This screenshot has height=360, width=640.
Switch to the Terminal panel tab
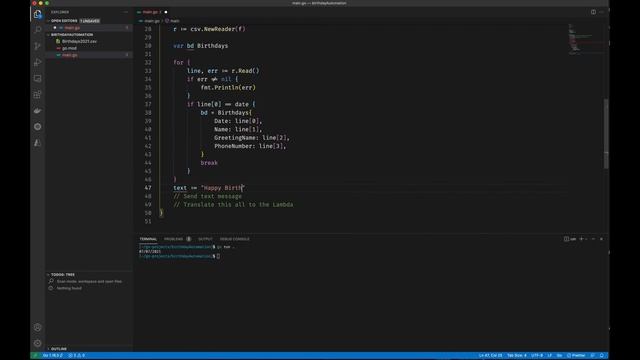coord(148,239)
